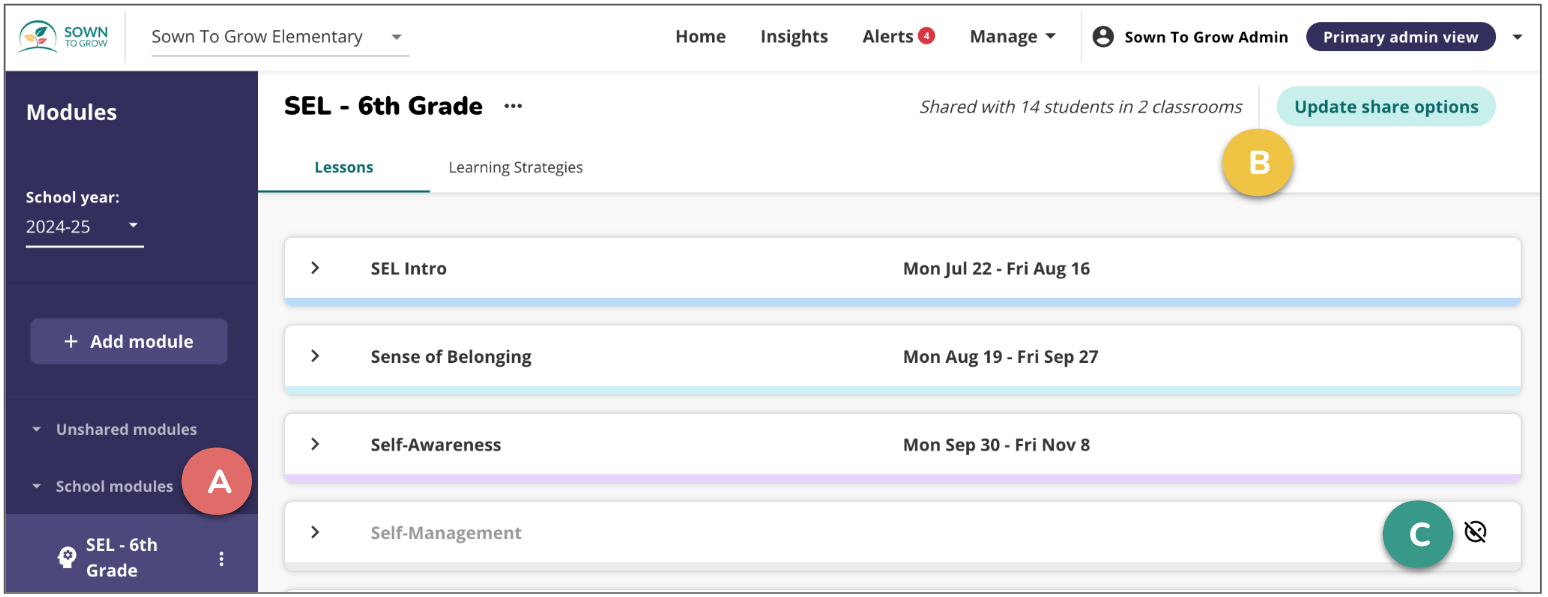This screenshot has width=1548, height=597.
Task: Click the head icon next to SEL - 6th Grade
Action: [67, 558]
